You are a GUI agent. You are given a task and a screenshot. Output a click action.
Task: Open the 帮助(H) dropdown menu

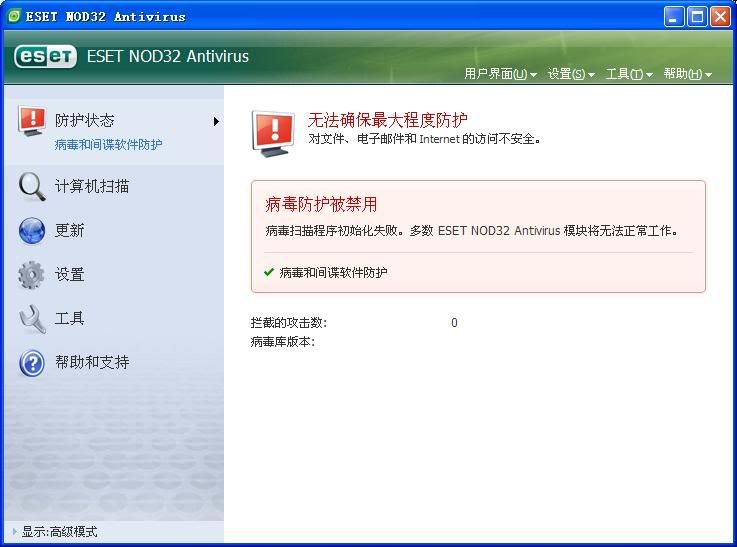click(x=688, y=74)
